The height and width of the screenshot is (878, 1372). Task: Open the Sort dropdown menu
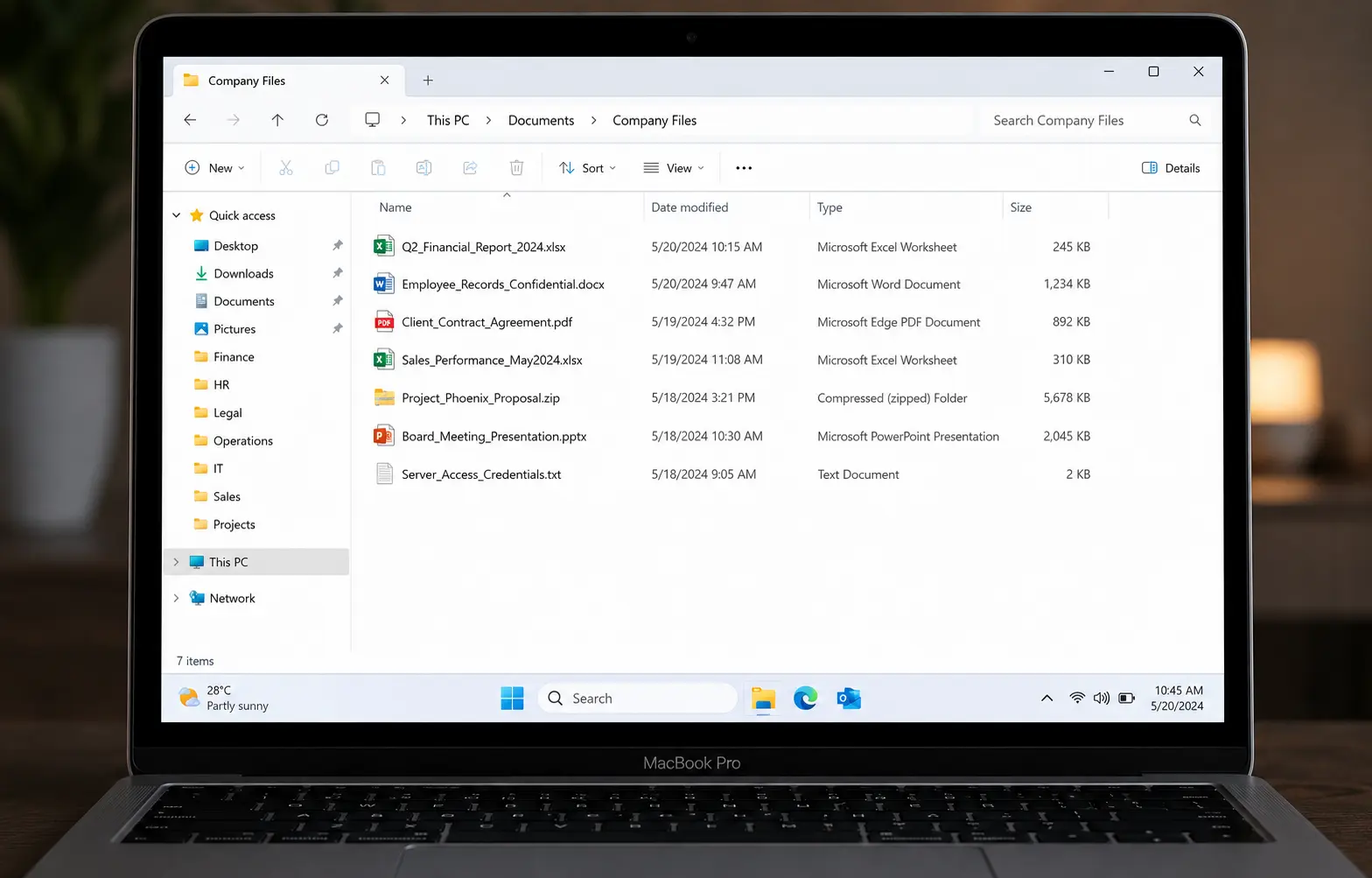(587, 168)
